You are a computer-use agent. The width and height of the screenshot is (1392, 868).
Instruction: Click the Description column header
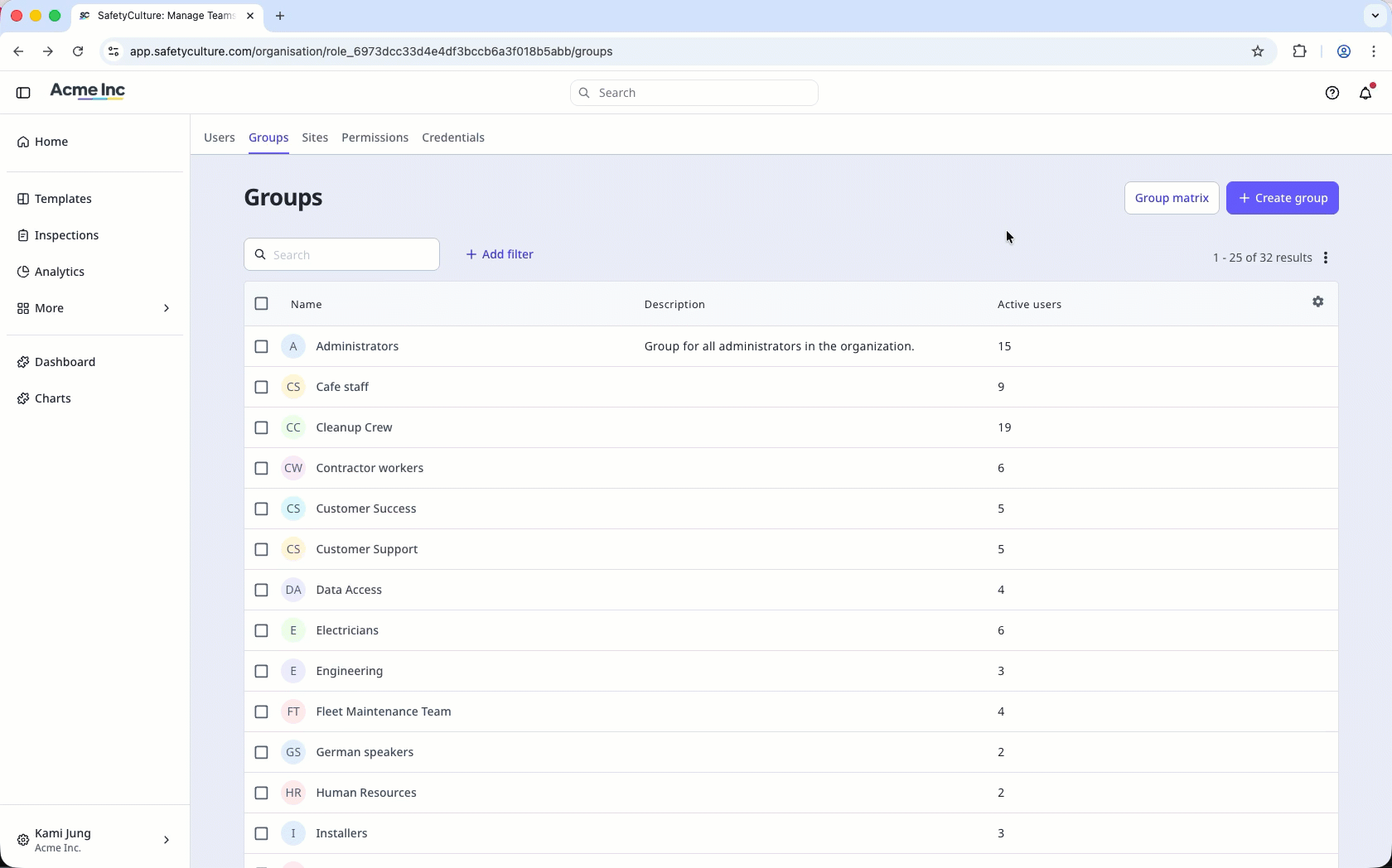(x=674, y=305)
